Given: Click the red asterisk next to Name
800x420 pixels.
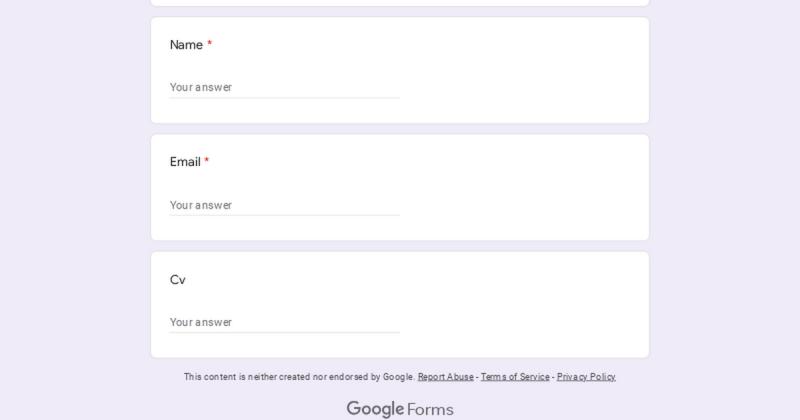Looking at the screenshot, I should [209, 44].
